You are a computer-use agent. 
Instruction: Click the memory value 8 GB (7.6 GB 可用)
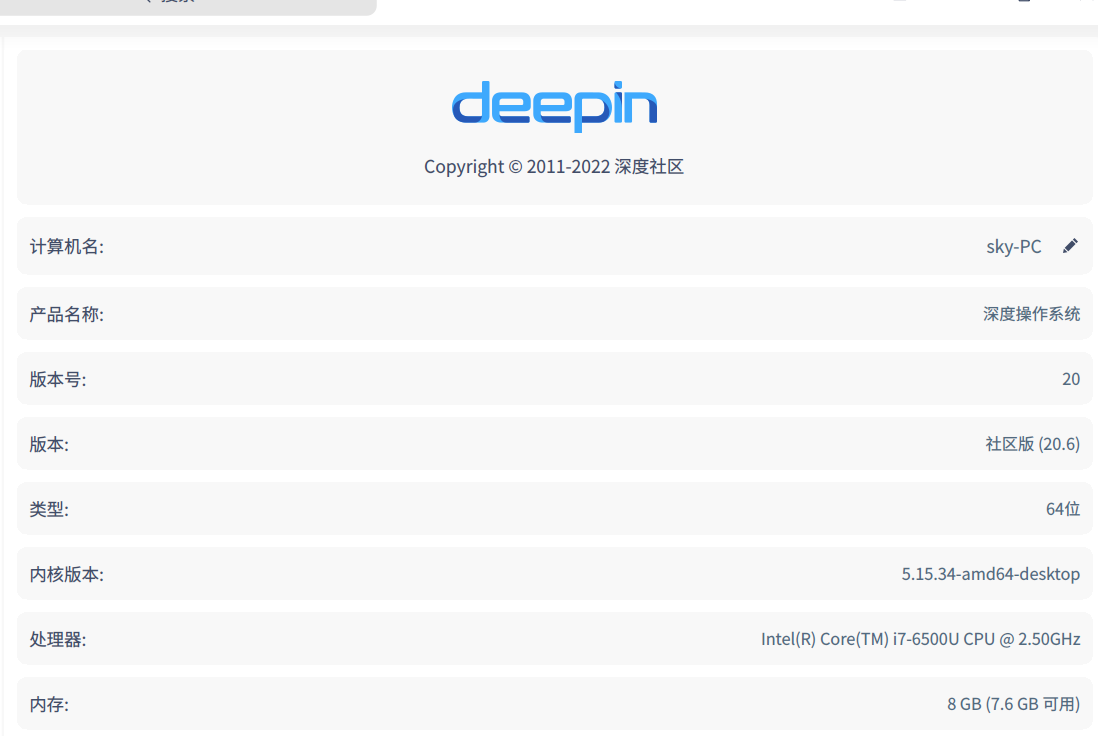pyautogui.click(x=1013, y=704)
